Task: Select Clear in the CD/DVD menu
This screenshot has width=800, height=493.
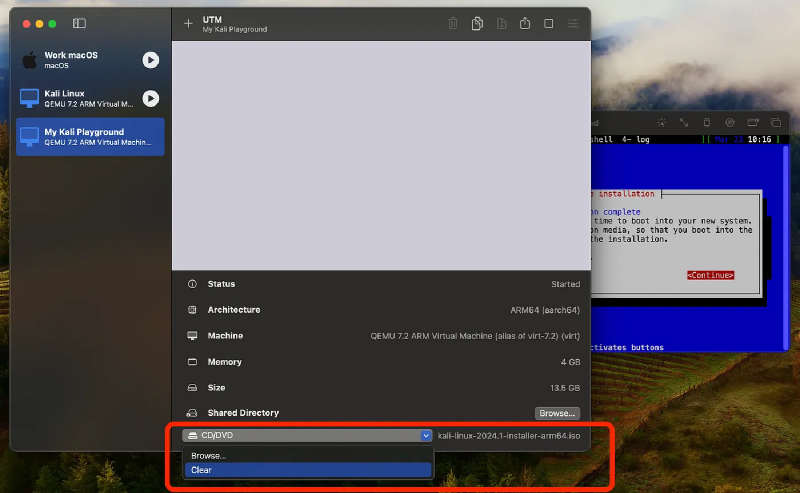Action: [202, 470]
